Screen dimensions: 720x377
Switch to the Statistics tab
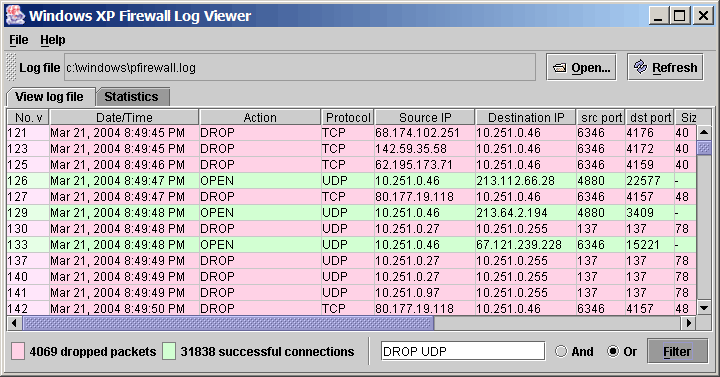[x=133, y=97]
